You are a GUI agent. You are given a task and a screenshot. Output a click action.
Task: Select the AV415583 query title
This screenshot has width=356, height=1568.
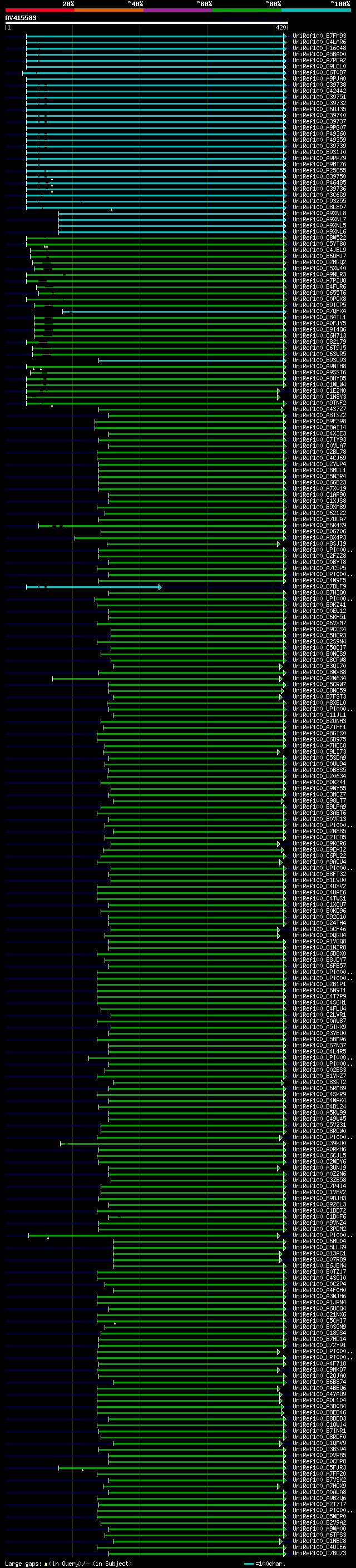coord(21,18)
